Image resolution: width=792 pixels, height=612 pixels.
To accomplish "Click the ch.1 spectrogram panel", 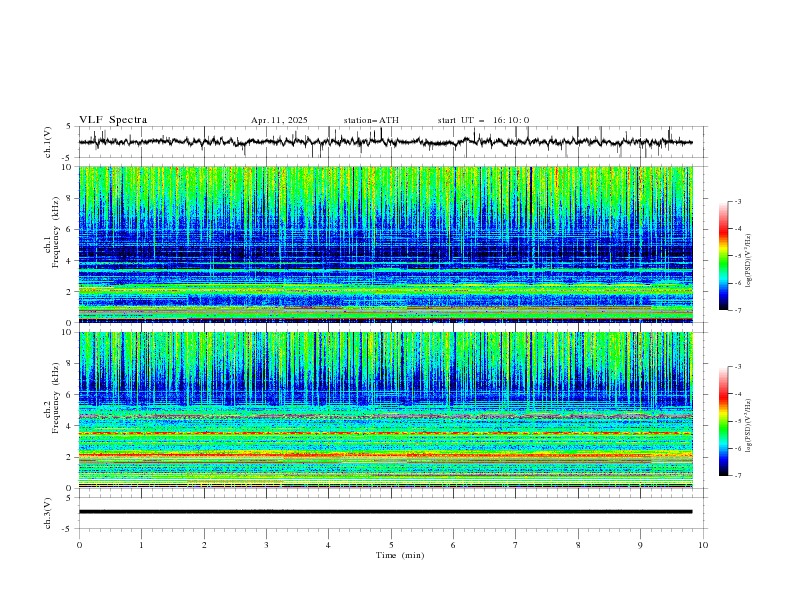I will (386, 244).
